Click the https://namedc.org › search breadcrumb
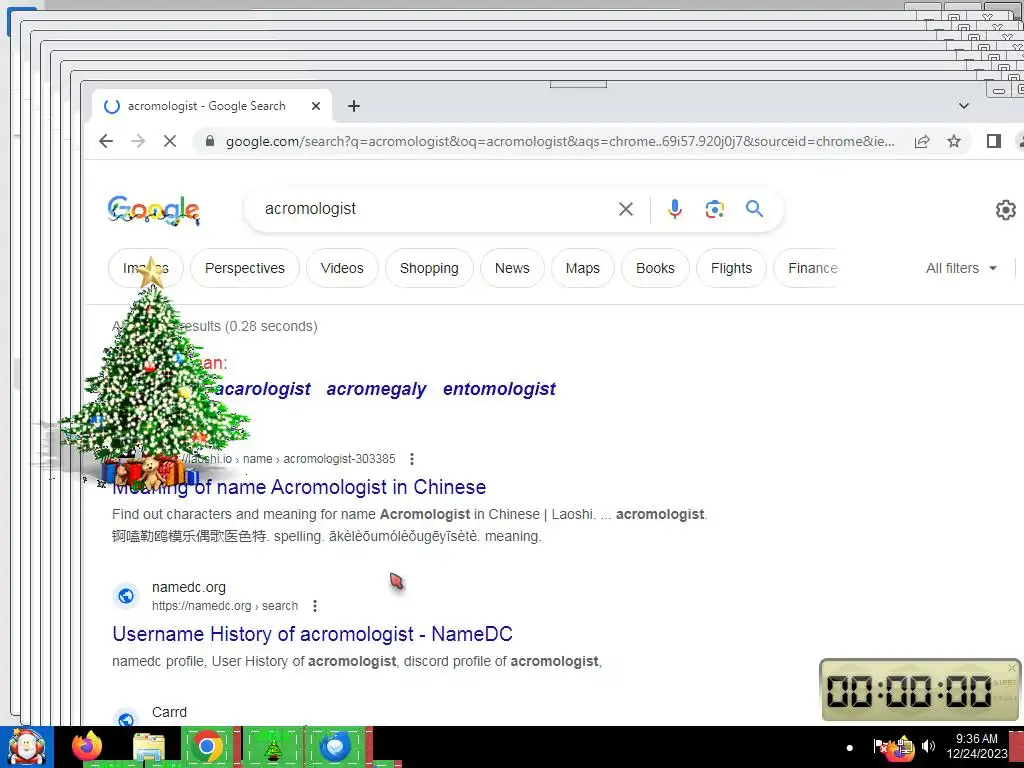The height and width of the screenshot is (768, 1024). (x=225, y=606)
